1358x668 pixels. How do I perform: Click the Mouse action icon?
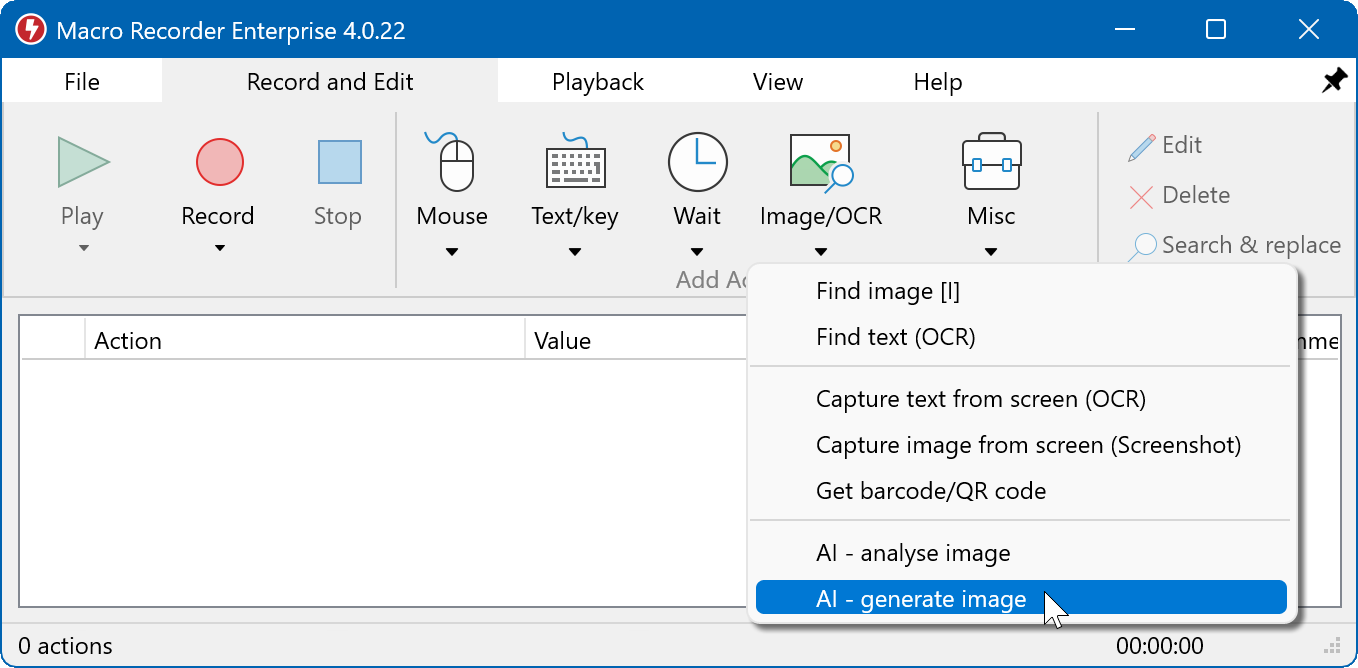tap(452, 160)
